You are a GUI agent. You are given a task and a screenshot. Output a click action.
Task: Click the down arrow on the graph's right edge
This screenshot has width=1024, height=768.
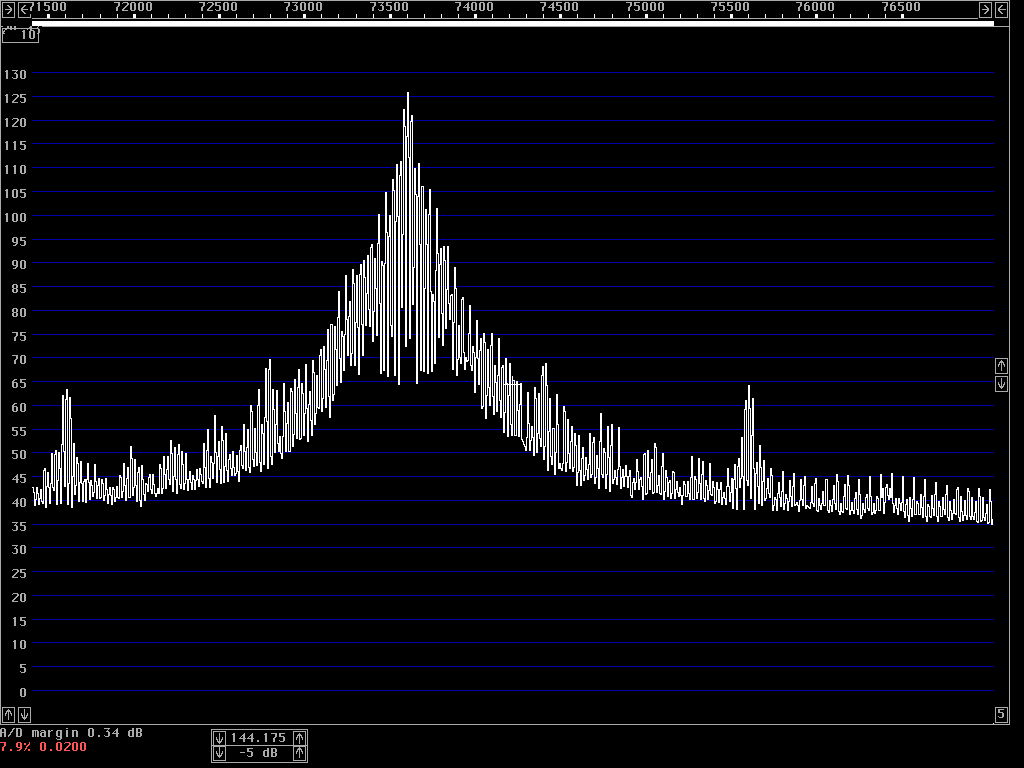[1001, 383]
